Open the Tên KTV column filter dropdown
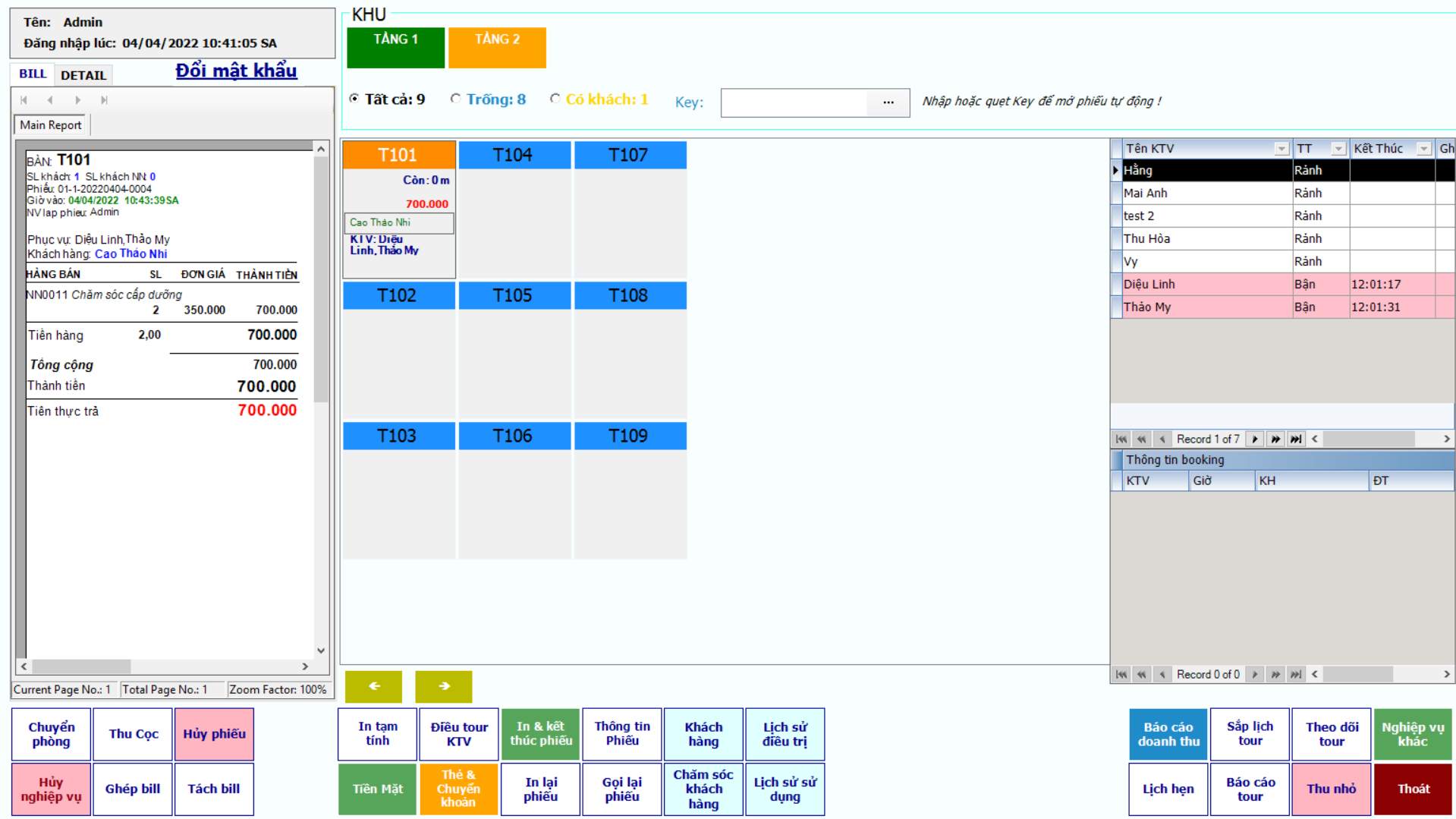 click(1281, 149)
